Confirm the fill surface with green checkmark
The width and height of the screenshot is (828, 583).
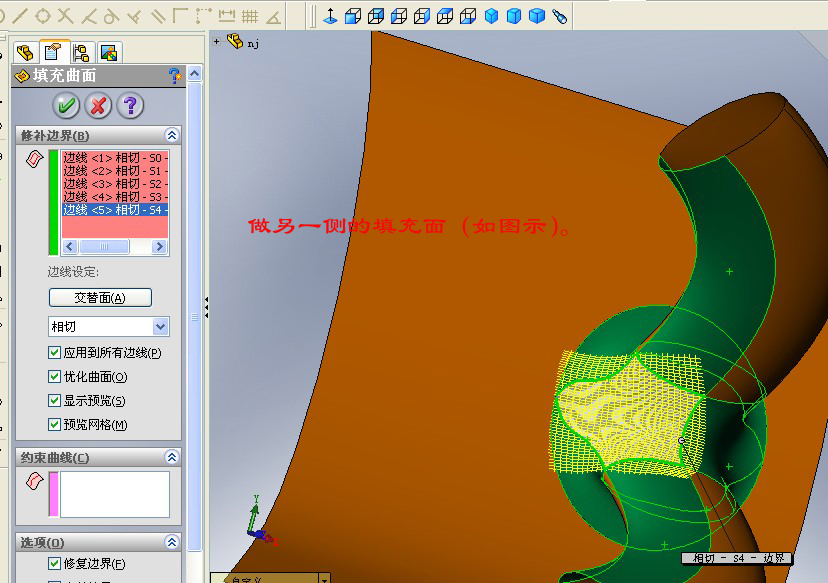pos(66,106)
